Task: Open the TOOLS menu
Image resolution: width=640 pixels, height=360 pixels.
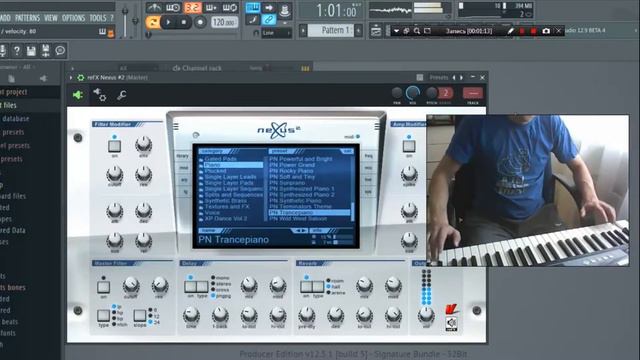Action: (98, 18)
